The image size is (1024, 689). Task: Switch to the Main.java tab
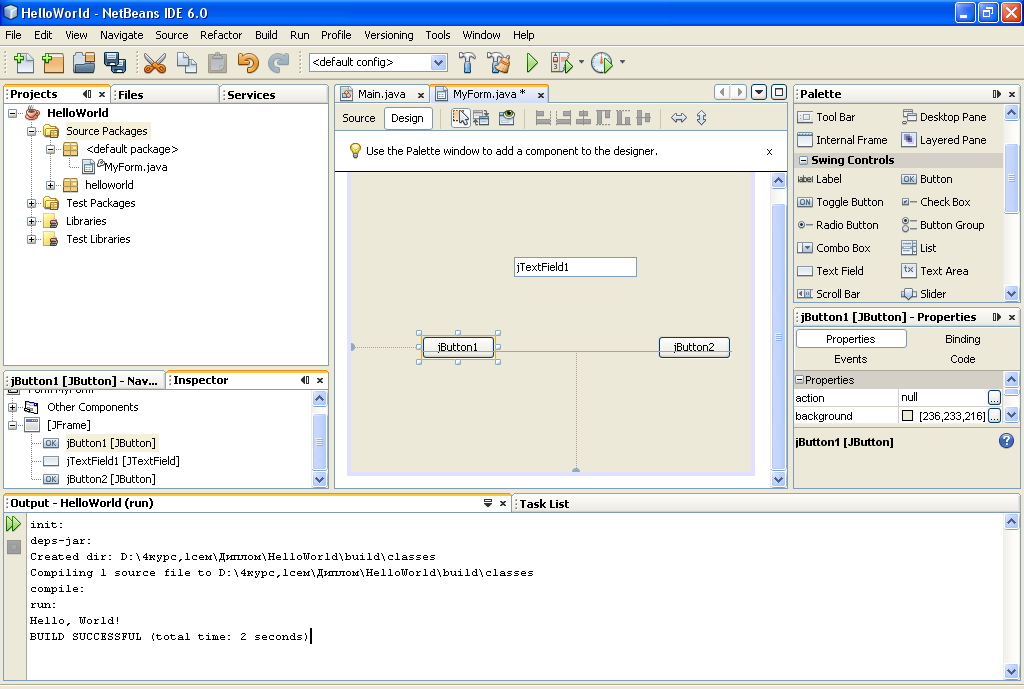click(x=381, y=94)
